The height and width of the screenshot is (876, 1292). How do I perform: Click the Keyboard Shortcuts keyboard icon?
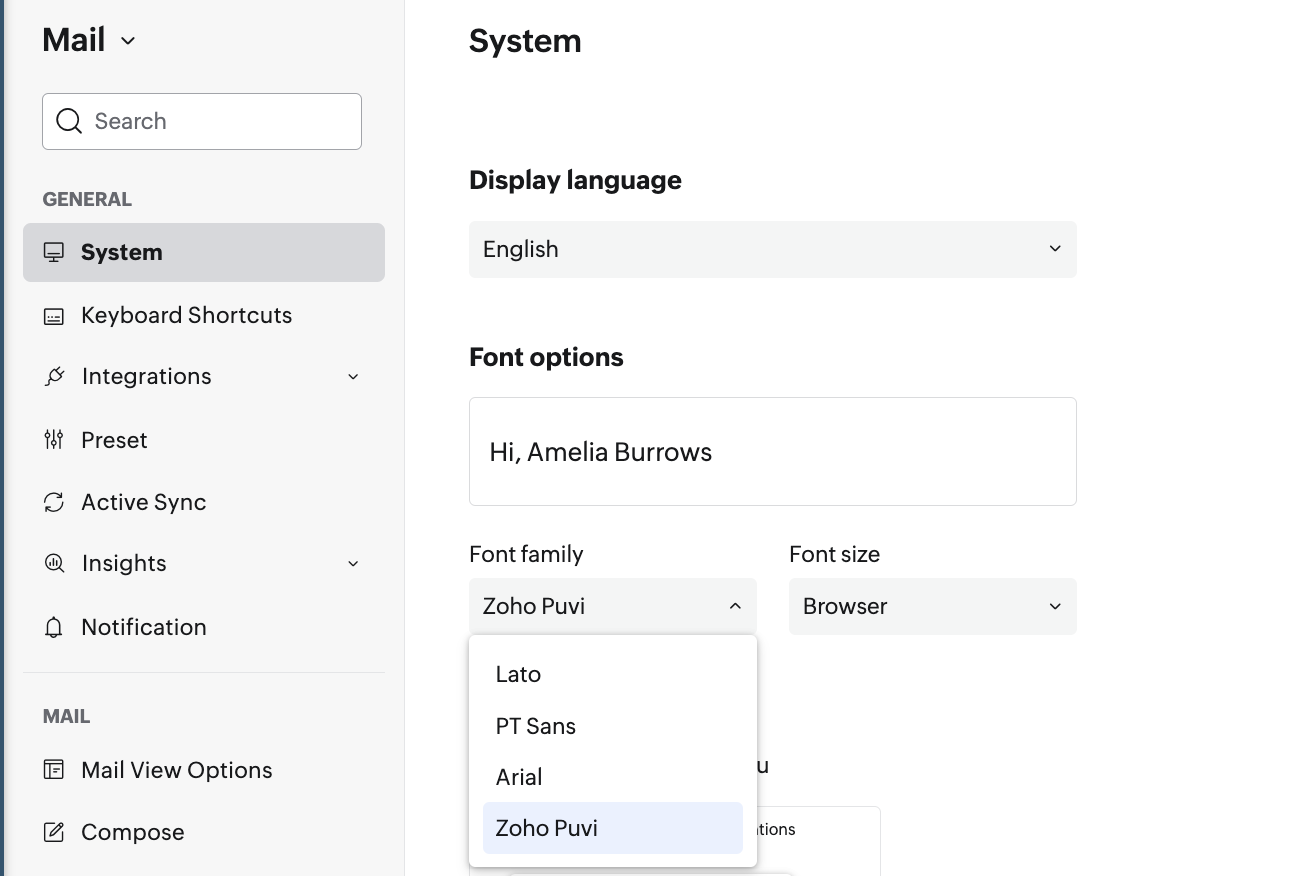pyautogui.click(x=54, y=316)
